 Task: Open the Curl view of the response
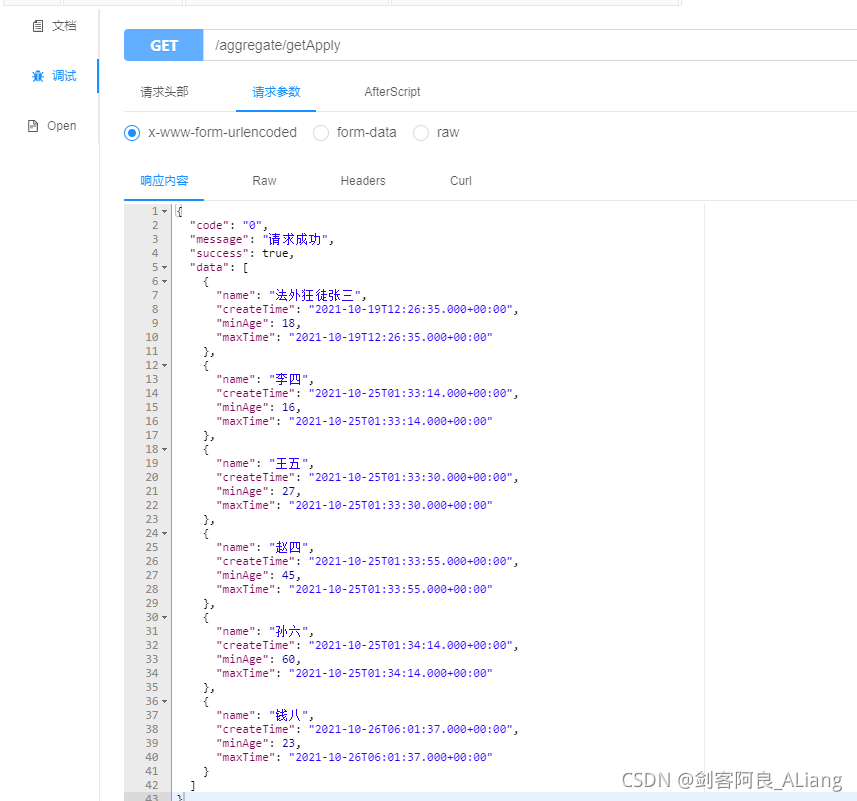coord(460,181)
